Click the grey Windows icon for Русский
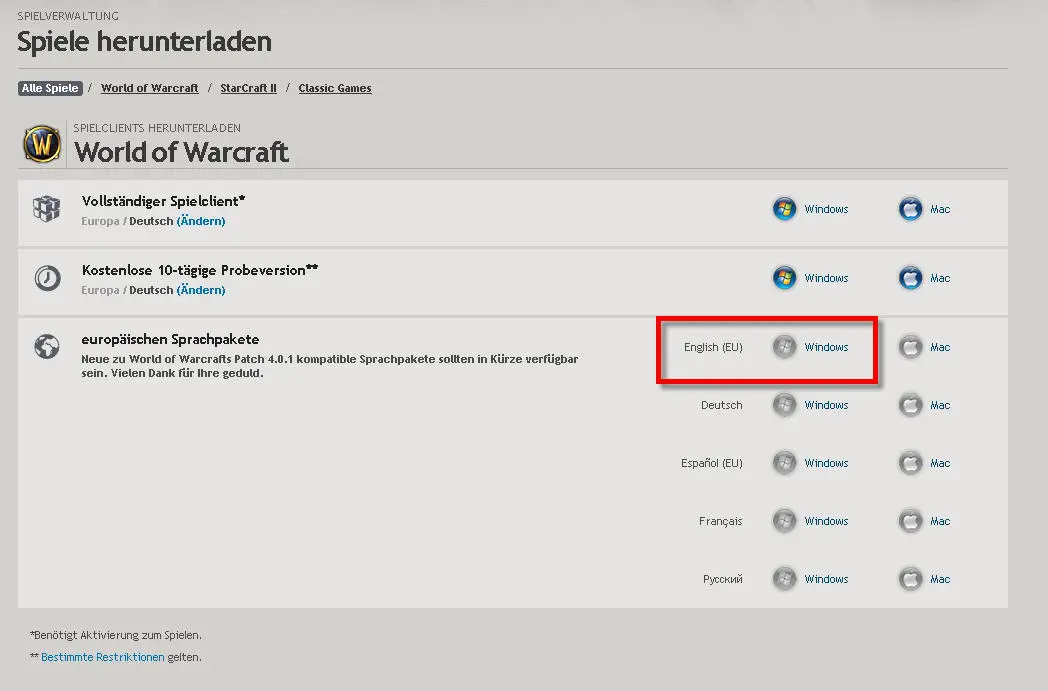This screenshot has width=1048, height=691. (784, 579)
